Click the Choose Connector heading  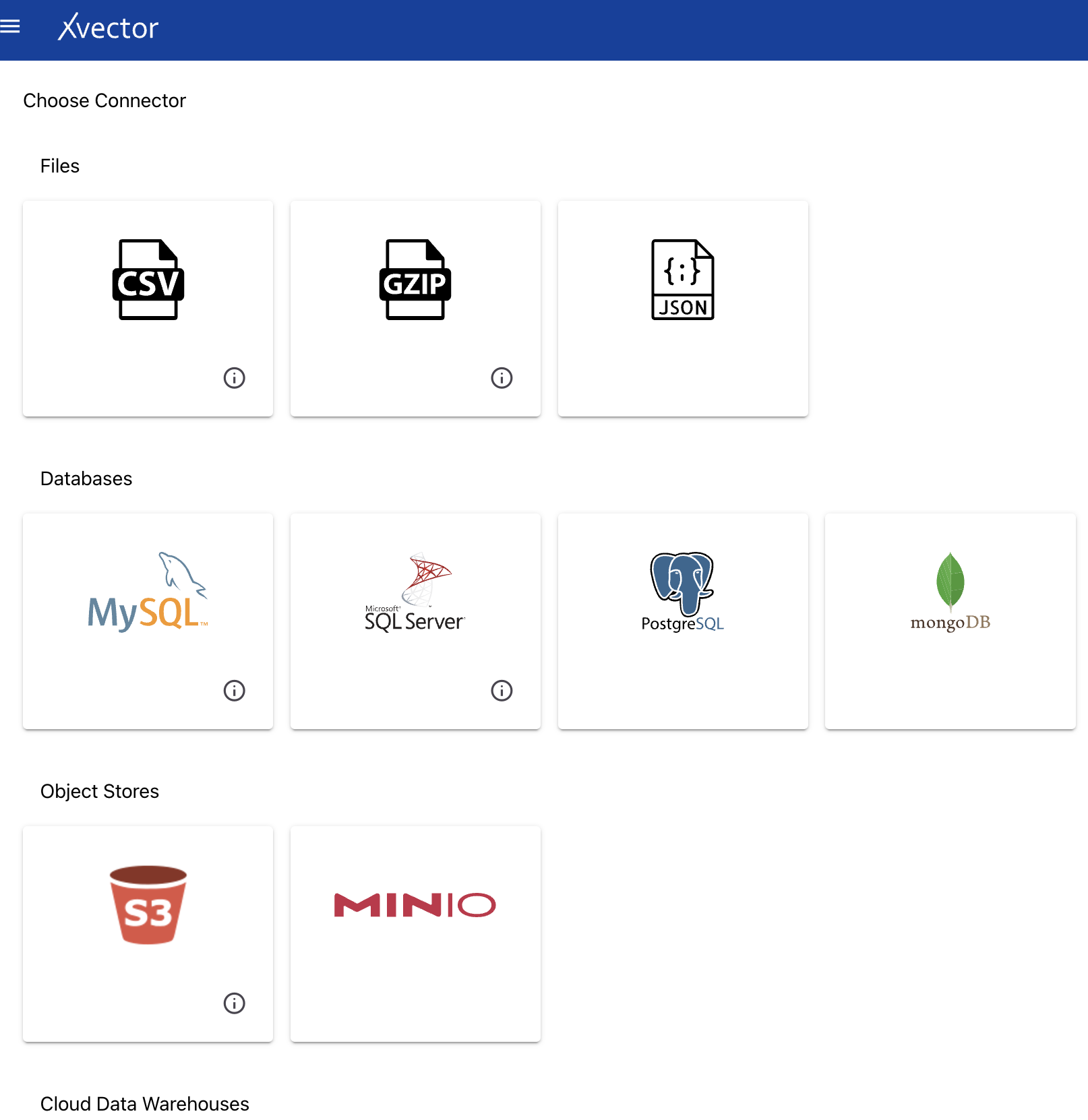[x=104, y=100]
